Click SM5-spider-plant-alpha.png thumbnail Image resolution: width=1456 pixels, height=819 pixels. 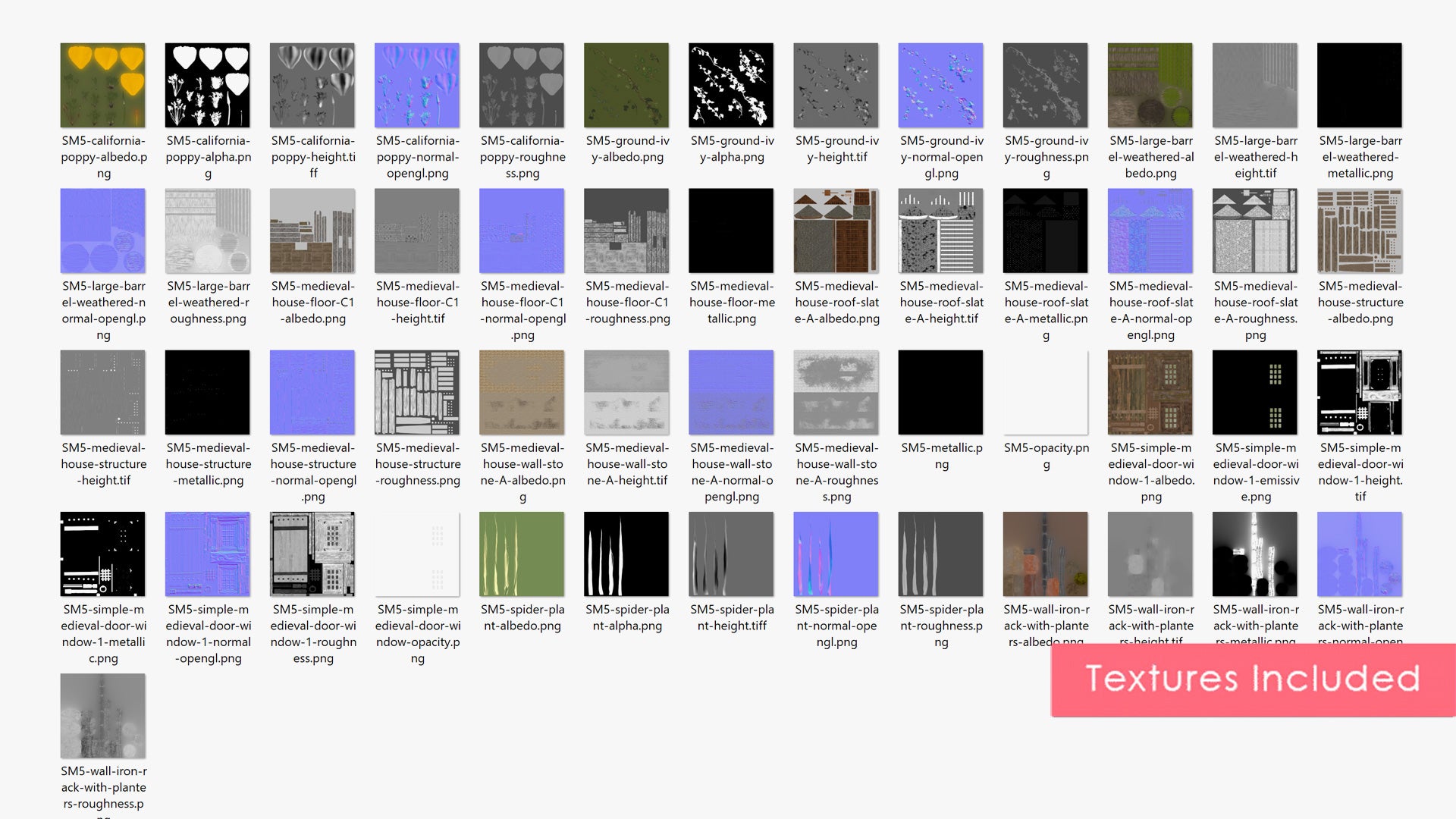[x=626, y=554]
